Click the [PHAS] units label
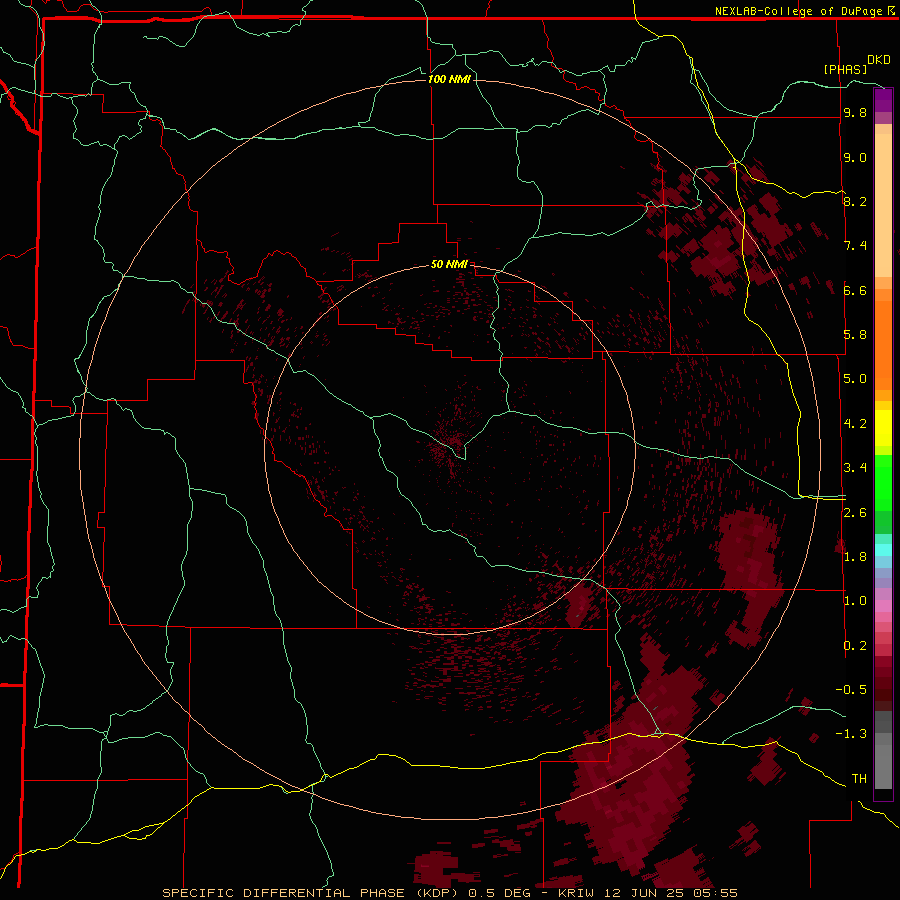Viewport: 900px width, 900px height. 845,69
